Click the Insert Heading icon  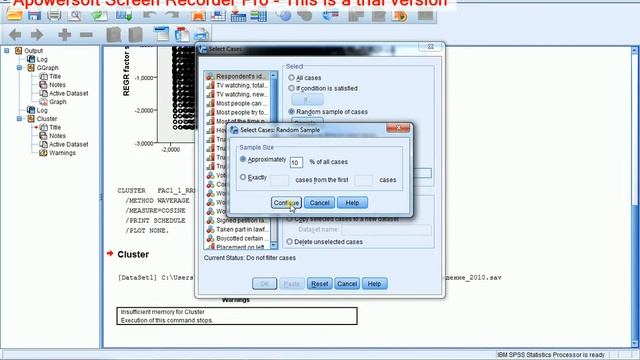(162, 34)
